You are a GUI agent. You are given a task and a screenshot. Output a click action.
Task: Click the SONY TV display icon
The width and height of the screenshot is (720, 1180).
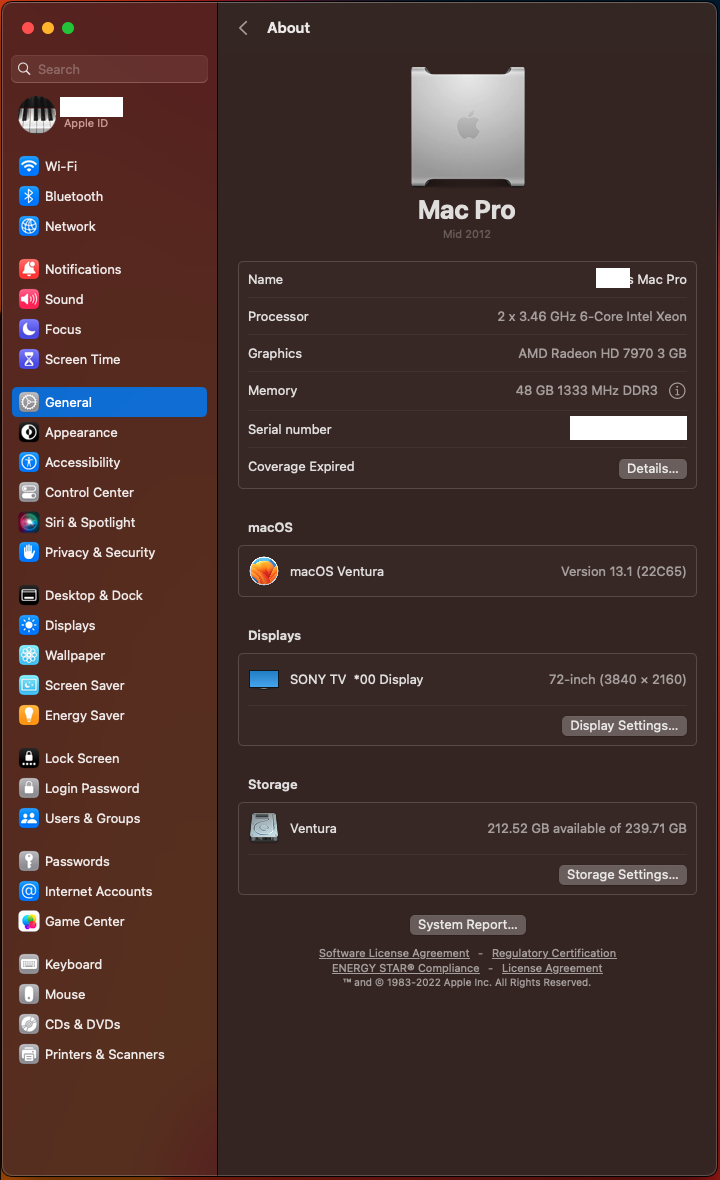tap(264, 680)
